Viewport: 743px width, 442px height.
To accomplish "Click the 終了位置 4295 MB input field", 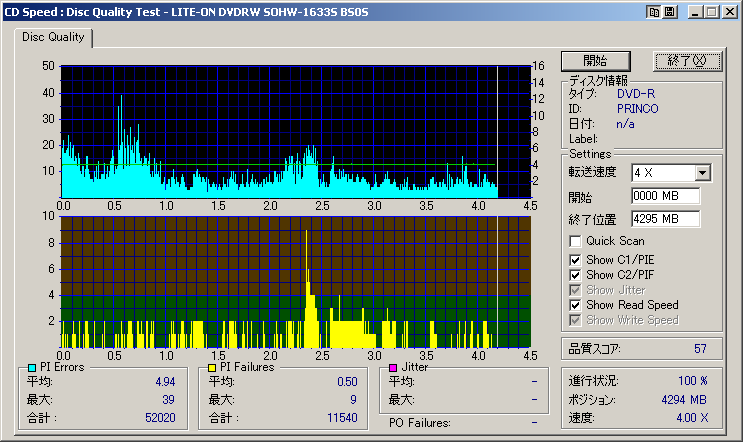I will point(665,219).
